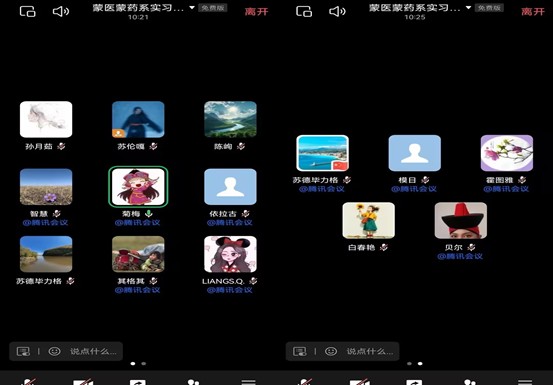Open 霍图雅's magnolia flower avatar
This screenshot has width=553, height=385.
click(507, 153)
